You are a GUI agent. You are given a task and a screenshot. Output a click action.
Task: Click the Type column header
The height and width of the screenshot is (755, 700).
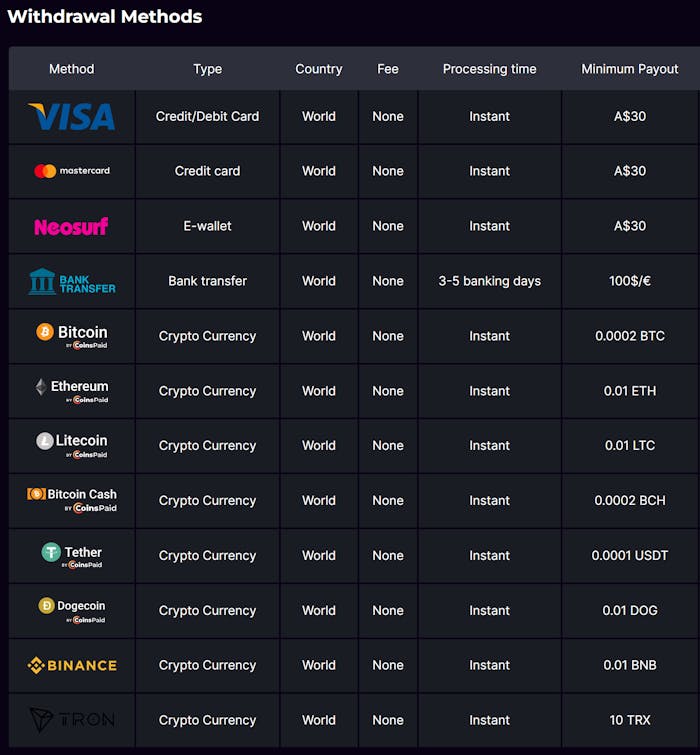(207, 69)
